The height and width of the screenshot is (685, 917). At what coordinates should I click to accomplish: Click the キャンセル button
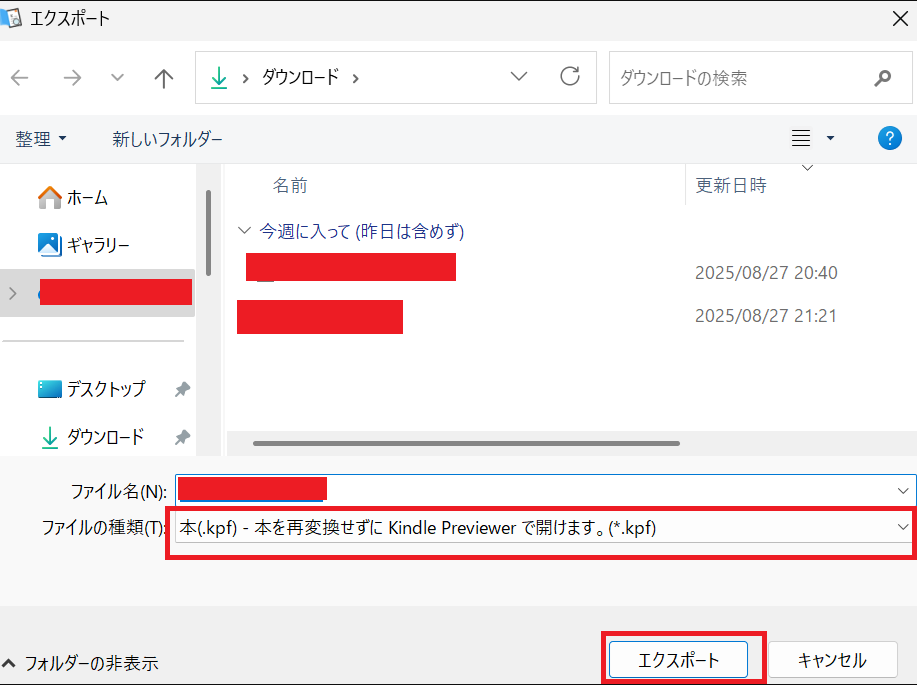(x=832, y=660)
